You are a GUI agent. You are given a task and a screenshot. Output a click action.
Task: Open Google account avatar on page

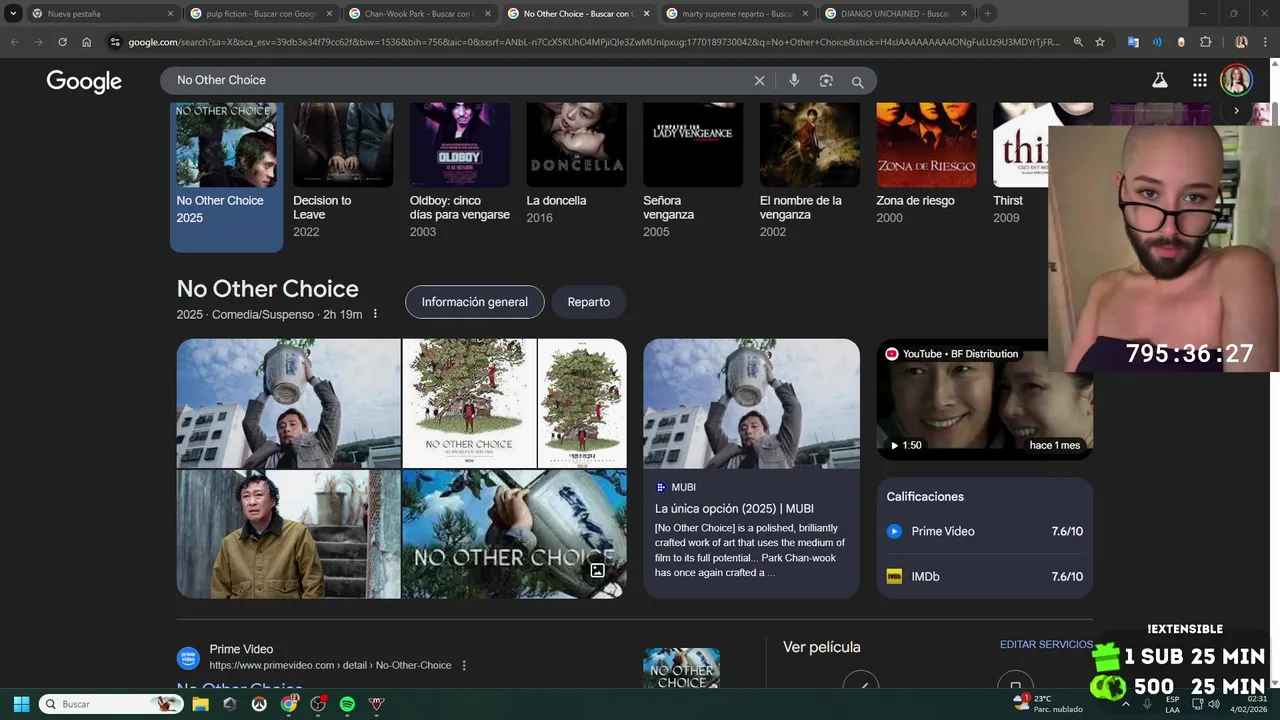pyautogui.click(x=1236, y=80)
